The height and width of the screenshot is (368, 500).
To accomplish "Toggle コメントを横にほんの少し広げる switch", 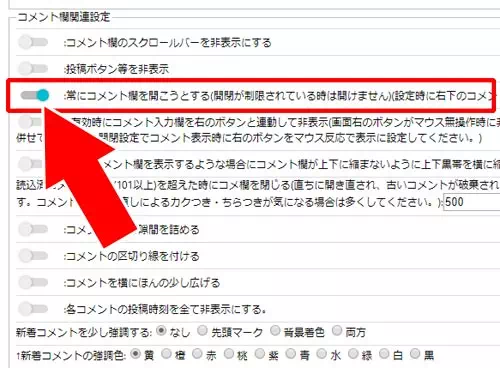I will coord(33,283).
